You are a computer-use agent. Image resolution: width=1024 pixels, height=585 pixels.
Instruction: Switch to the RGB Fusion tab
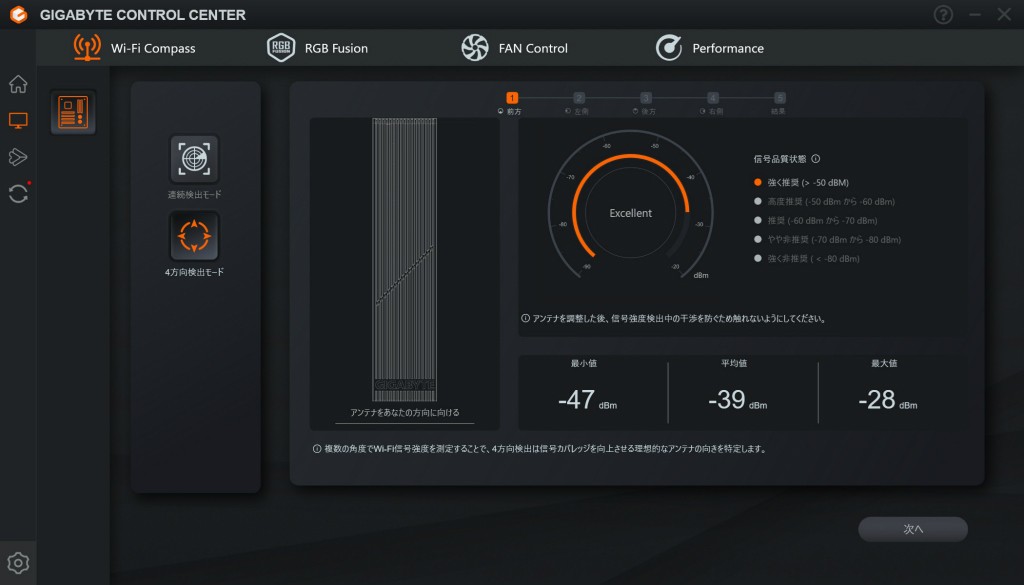(x=318, y=48)
